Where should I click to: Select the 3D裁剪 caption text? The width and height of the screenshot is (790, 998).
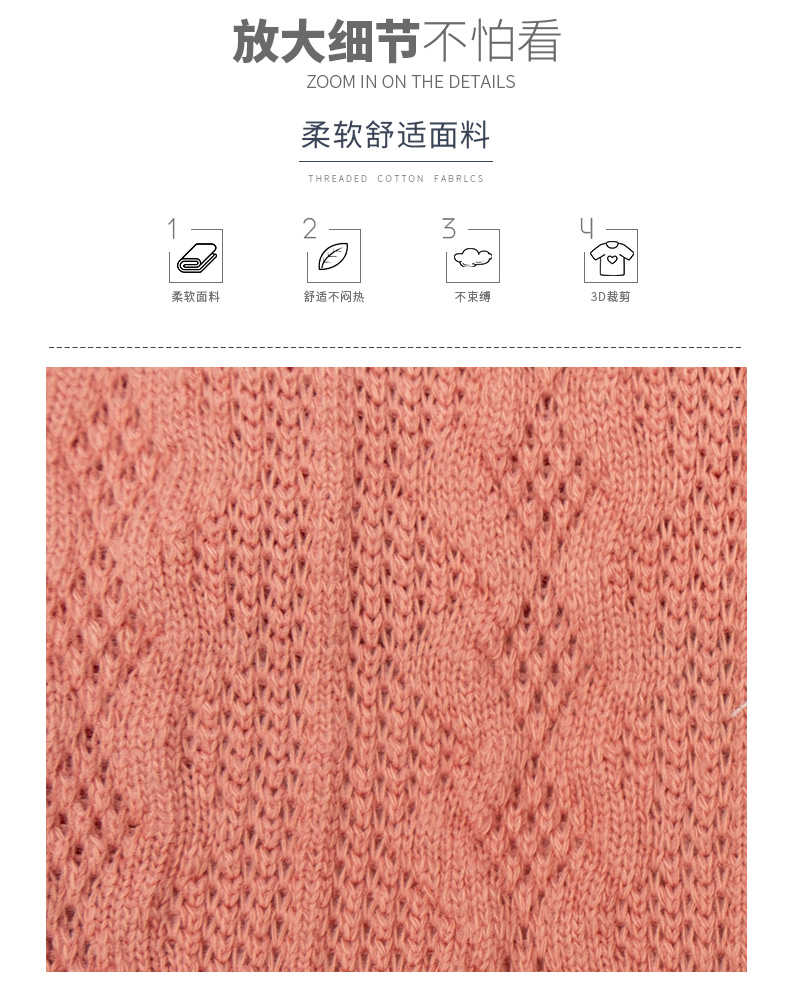click(610, 297)
